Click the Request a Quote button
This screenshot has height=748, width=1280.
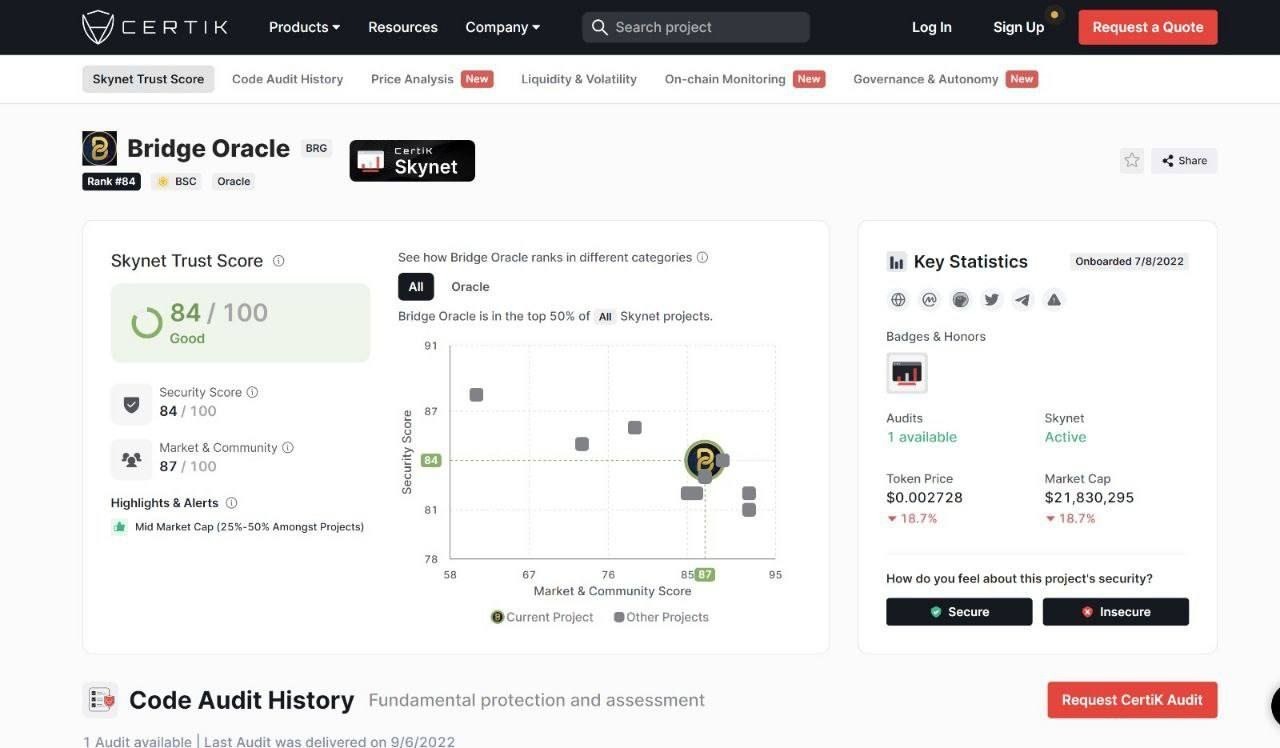pyautogui.click(x=1148, y=27)
